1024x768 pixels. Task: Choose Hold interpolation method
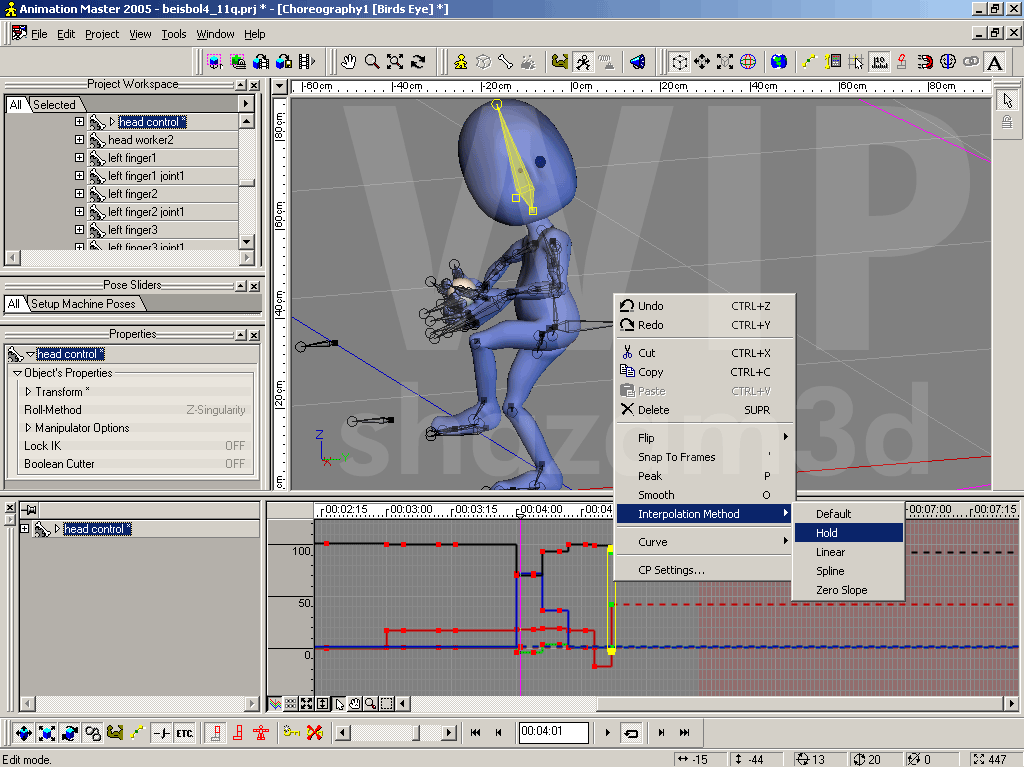848,533
